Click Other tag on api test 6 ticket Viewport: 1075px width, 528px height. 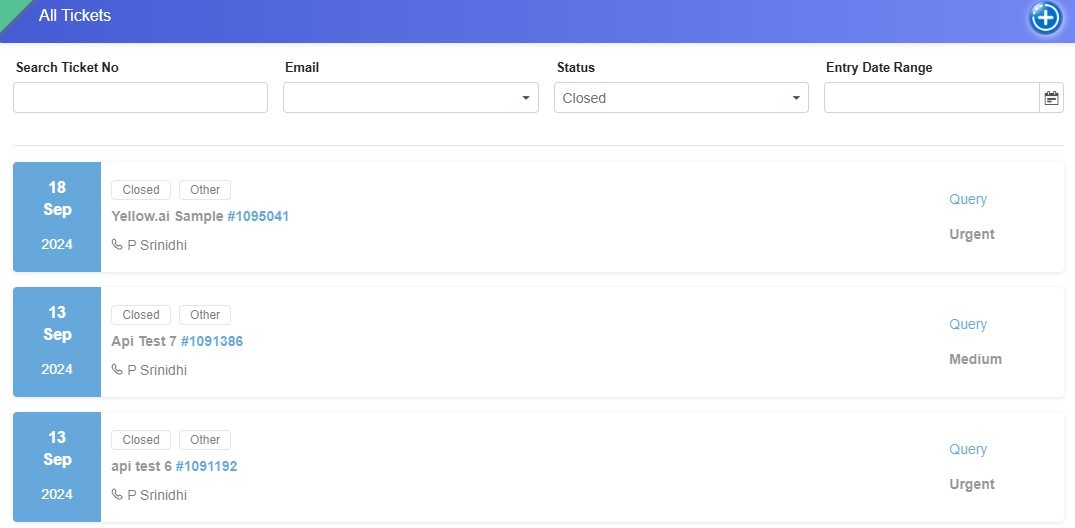tap(205, 440)
